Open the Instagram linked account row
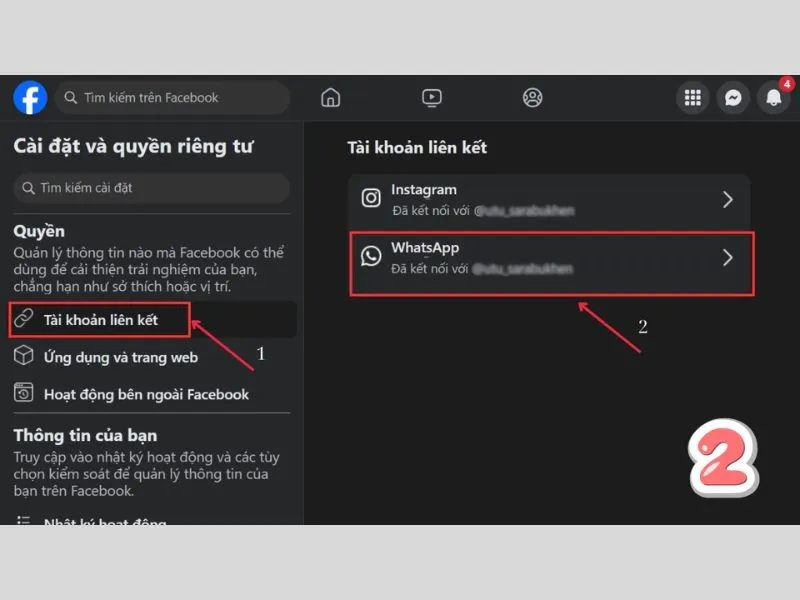This screenshot has width=800, height=600. click(x=549, y=202)
